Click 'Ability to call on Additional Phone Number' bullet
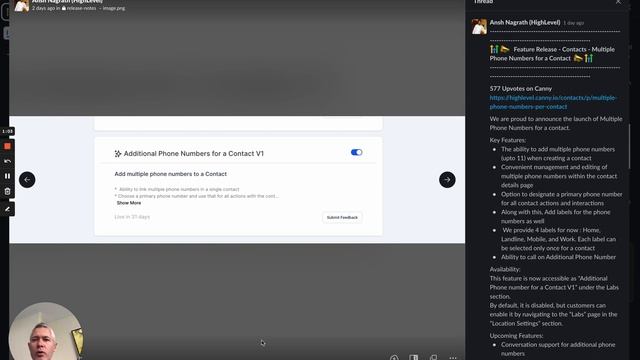This screenshot has width=640, height=360. [x=558, y=257]
